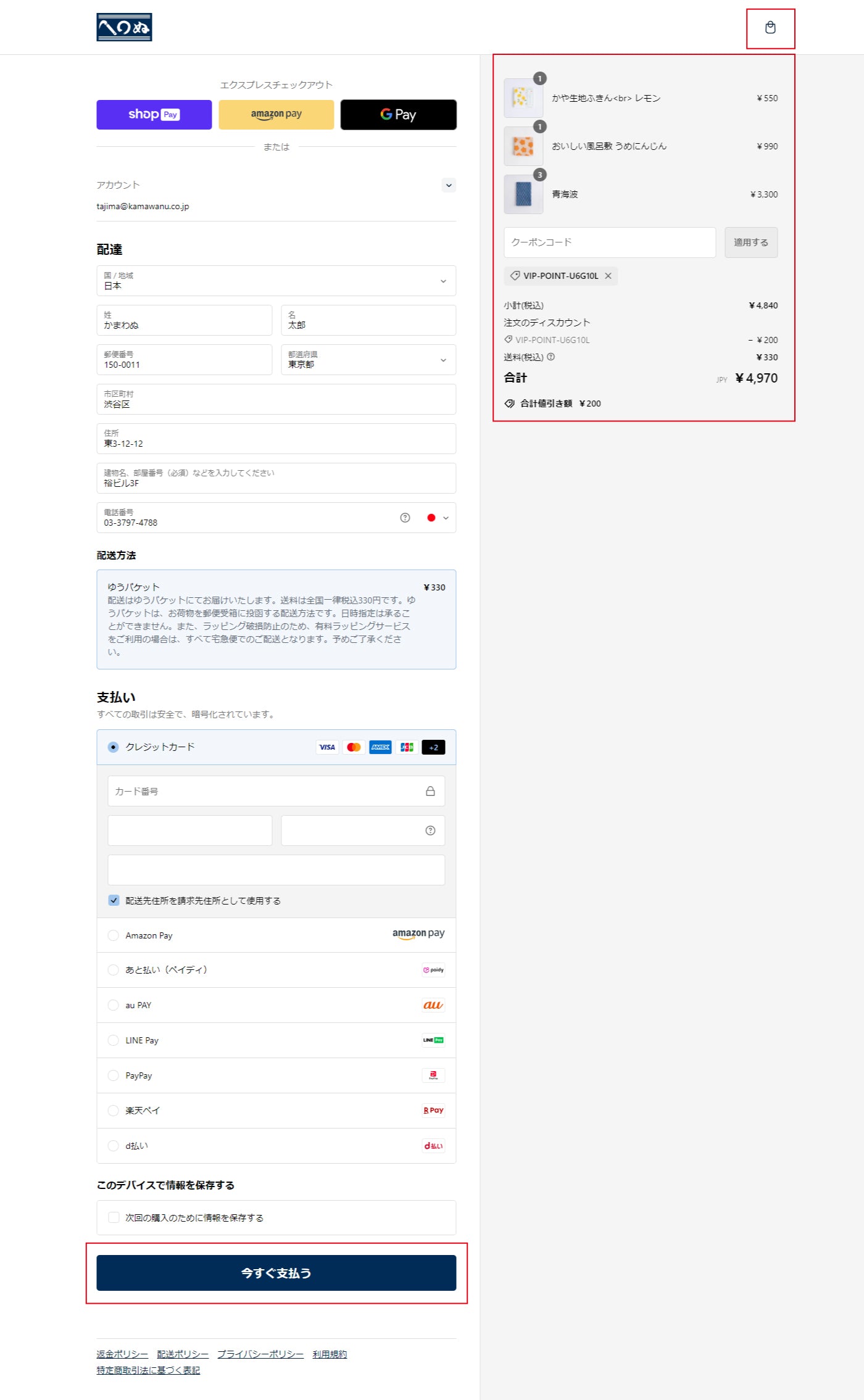Image resolution: width=864 pixels, height=1400 pixels.
Task: Open the 返金ポリシー refund policy link
Action: 122,1354
